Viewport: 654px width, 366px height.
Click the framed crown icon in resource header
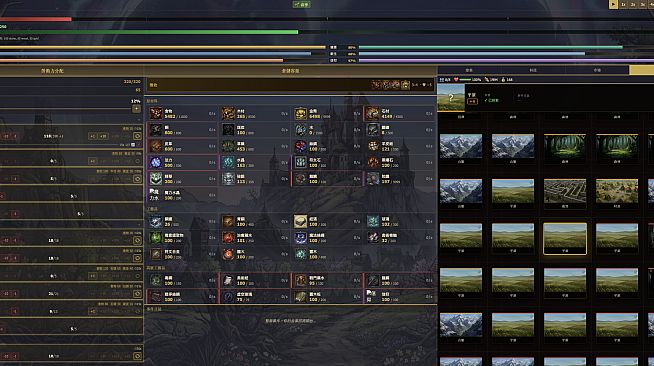coord(405,85)
